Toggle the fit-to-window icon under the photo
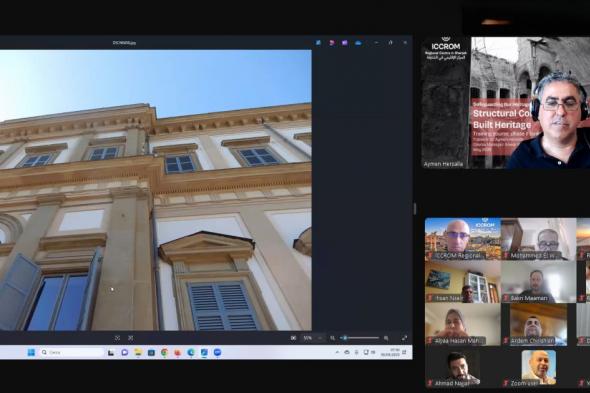The width and height of the screenshot is (590, 393). pos(117,338)
